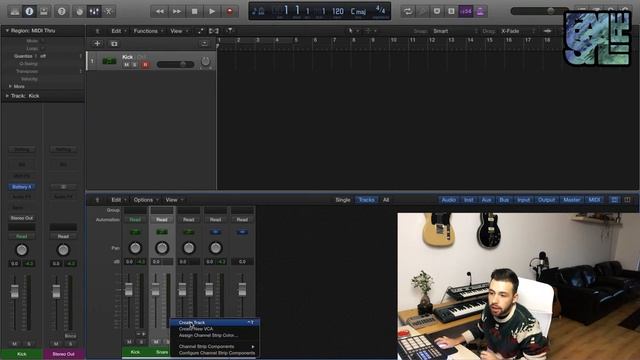Stop playback with the Stop button

coord(194,11)
